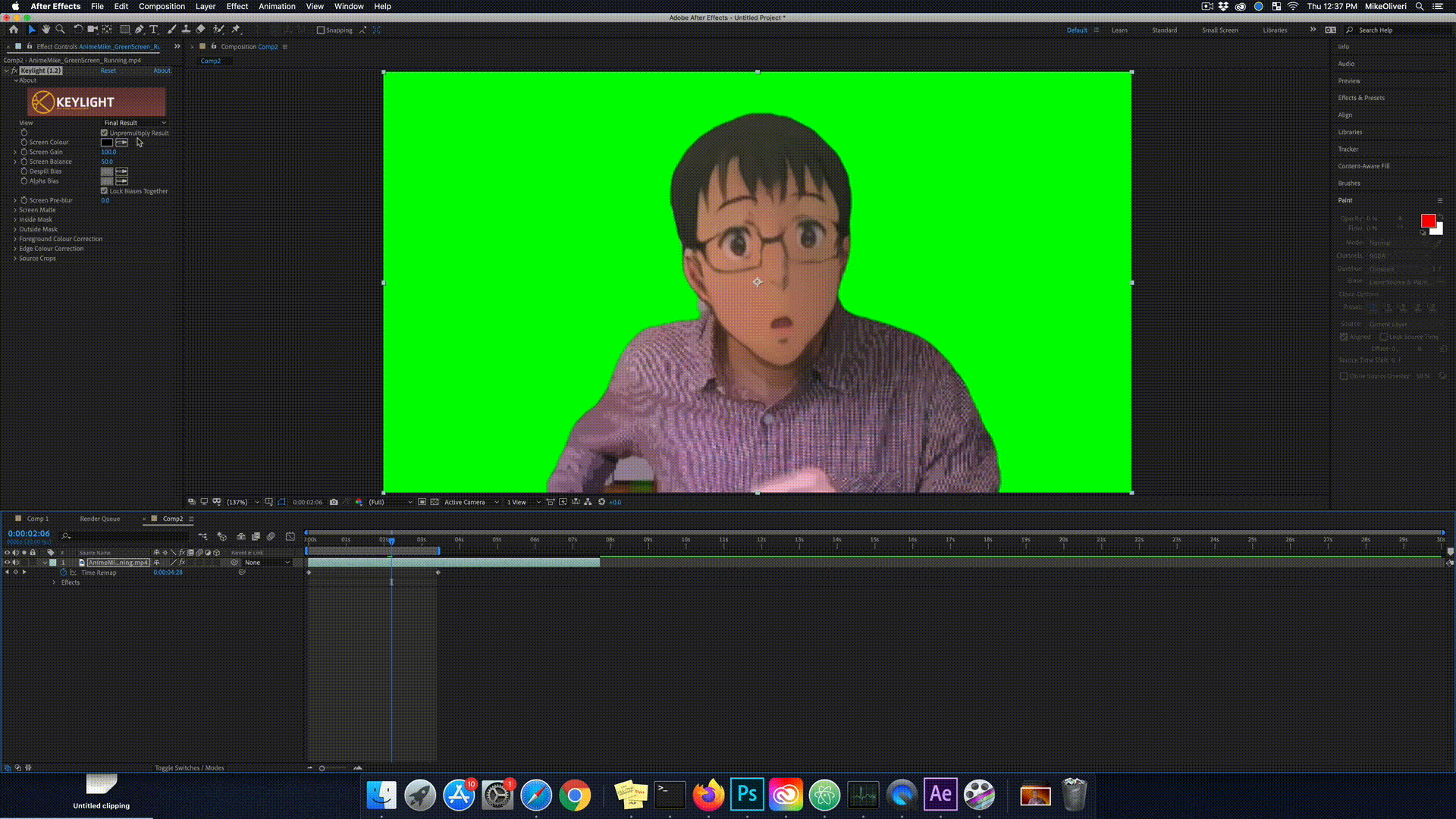Open the Composition menu
1456x819 pixels.
pos(162,6)
